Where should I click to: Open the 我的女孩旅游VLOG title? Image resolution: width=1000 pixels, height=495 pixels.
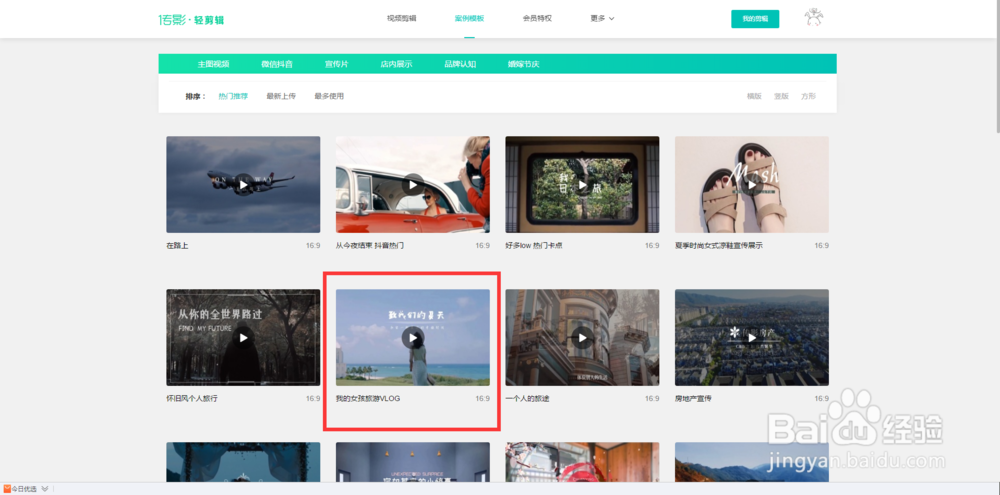[x=368, y=399]
